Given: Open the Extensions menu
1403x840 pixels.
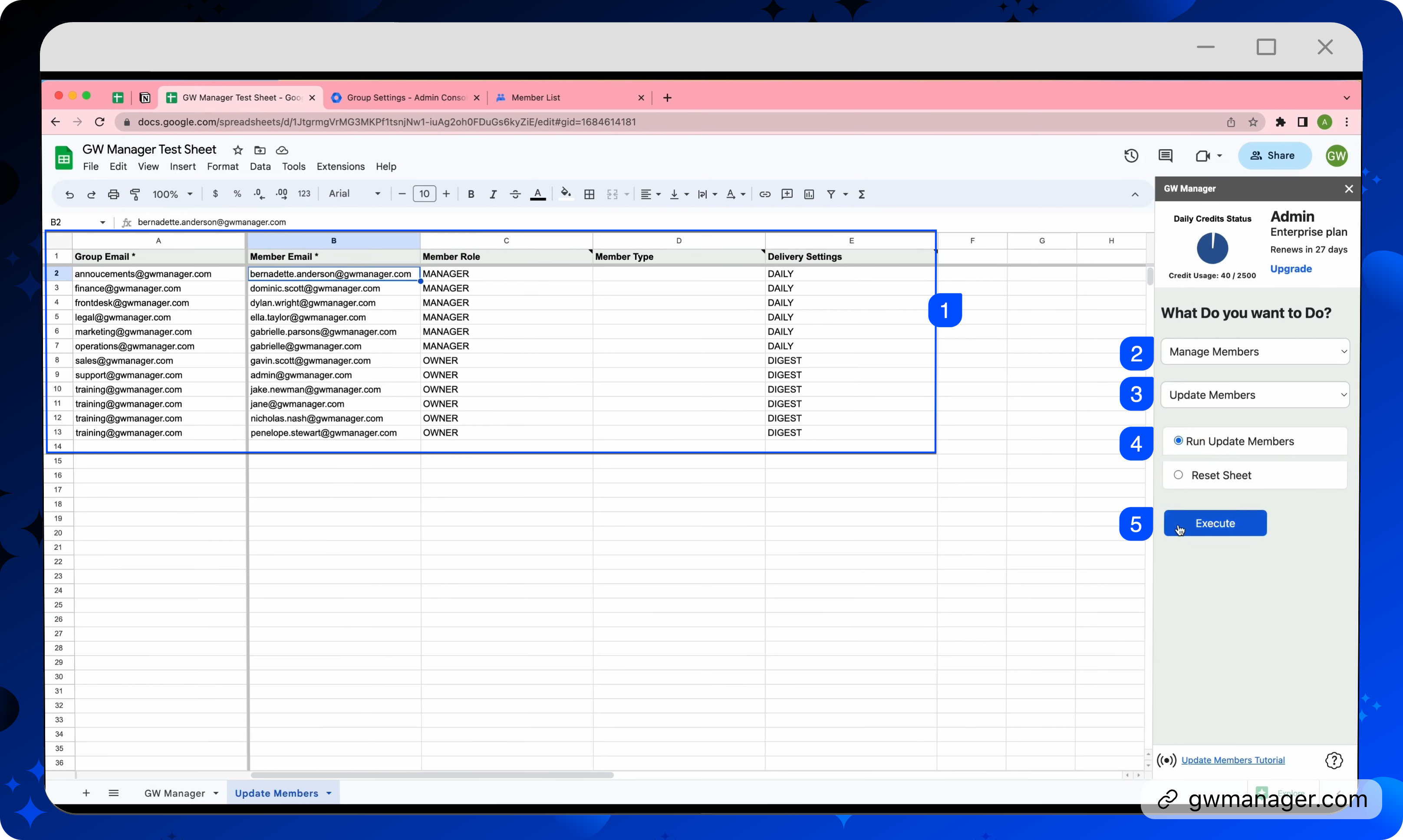Looking at the screenshot, I should coord(340,167).
